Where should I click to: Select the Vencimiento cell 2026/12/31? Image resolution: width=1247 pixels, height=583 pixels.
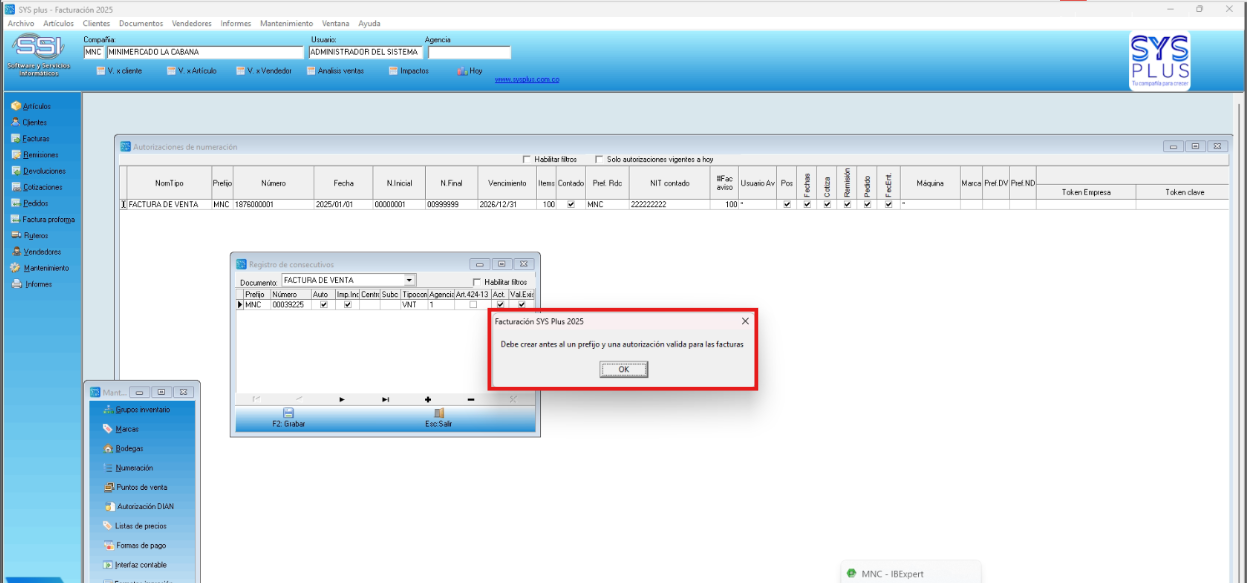click(x=507, y=204)
